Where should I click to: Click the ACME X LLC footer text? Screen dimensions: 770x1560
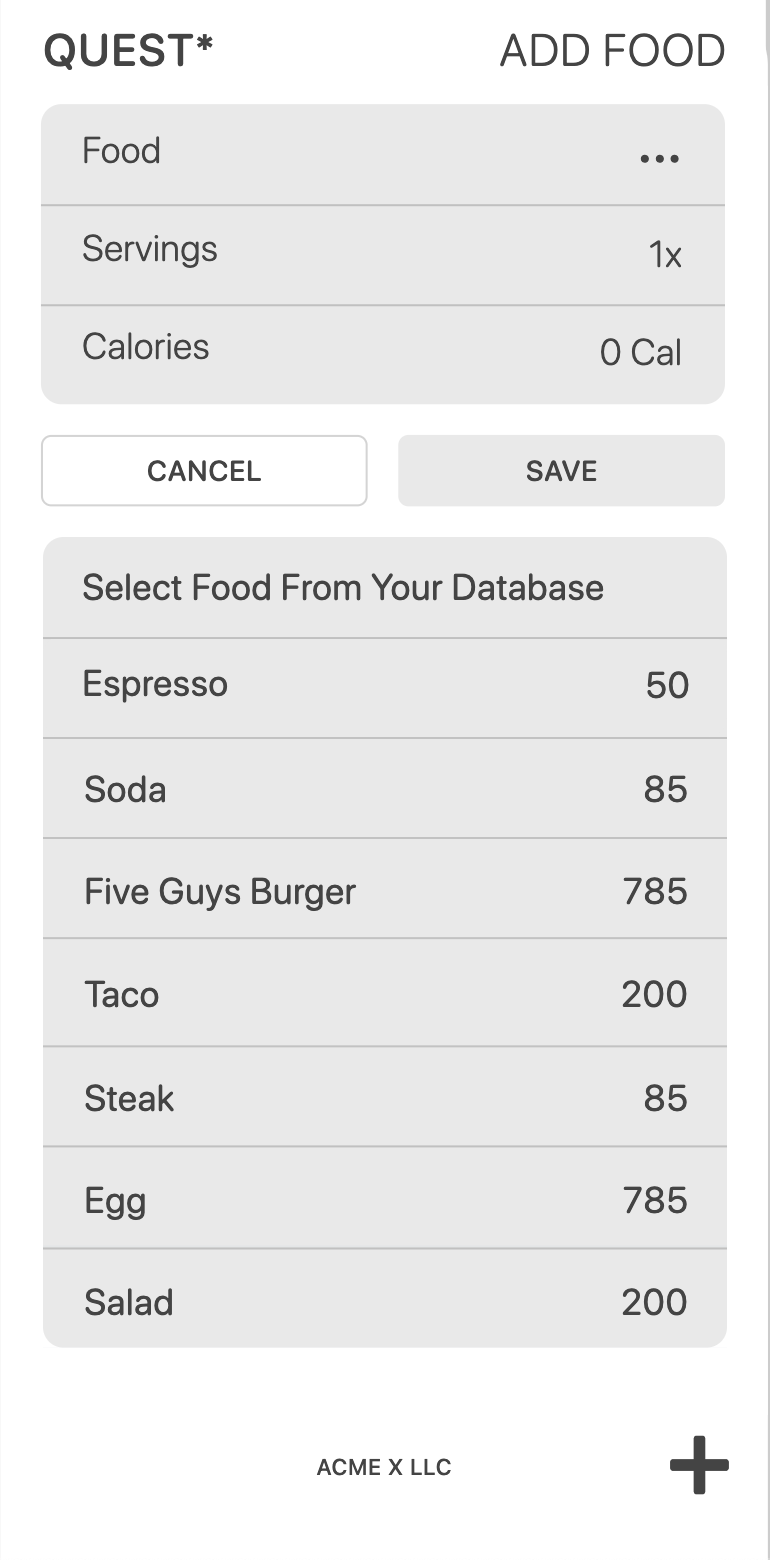click(x=384, y=1467)
